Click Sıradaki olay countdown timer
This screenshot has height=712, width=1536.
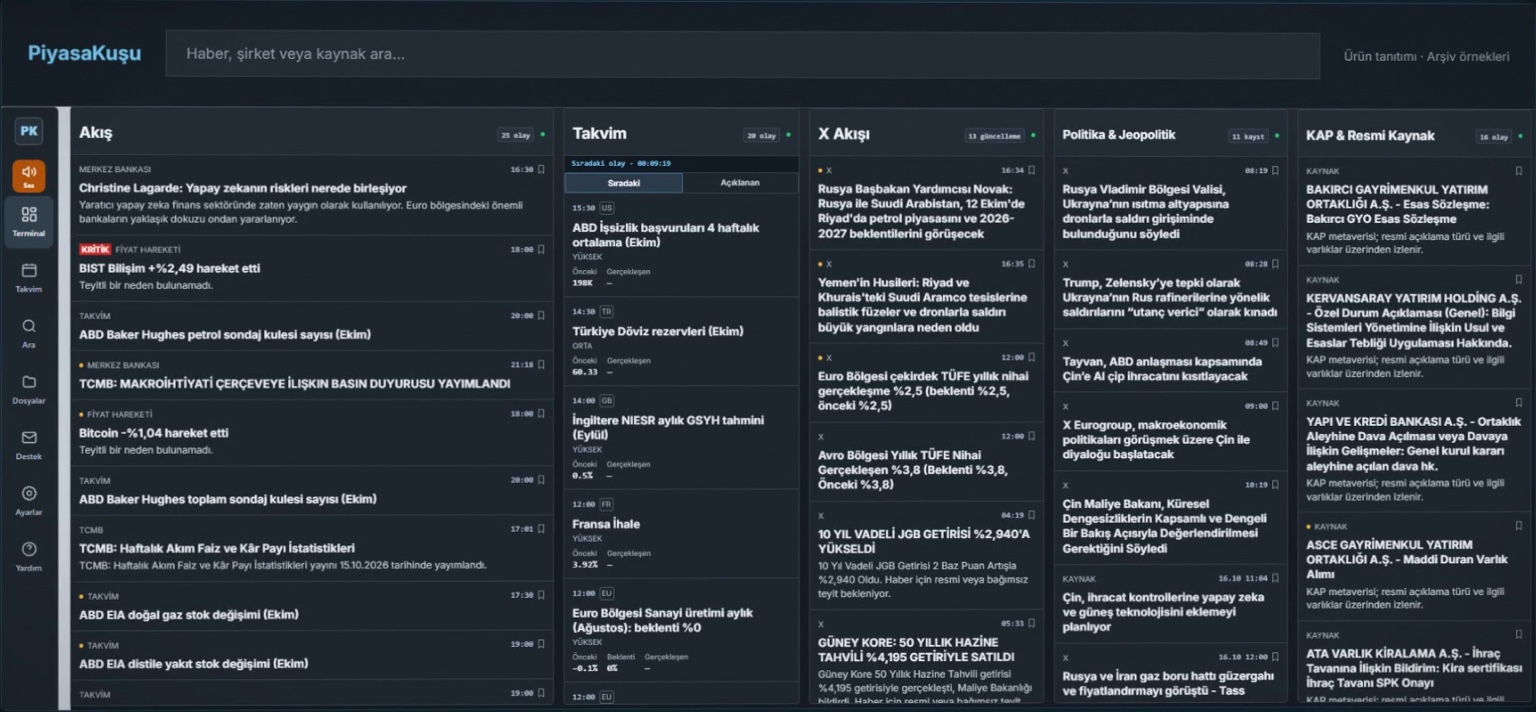coord(621,163)
